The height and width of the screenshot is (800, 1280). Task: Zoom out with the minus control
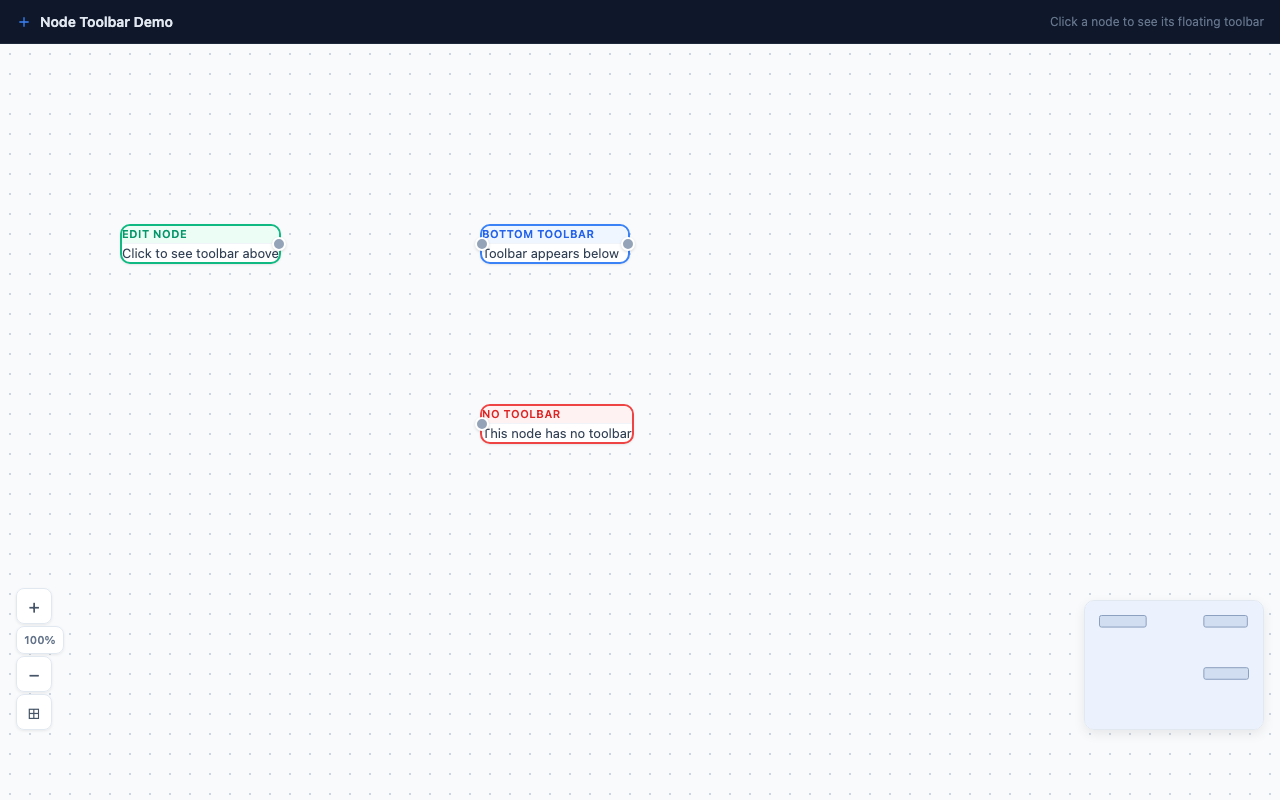tap(34, 674)
